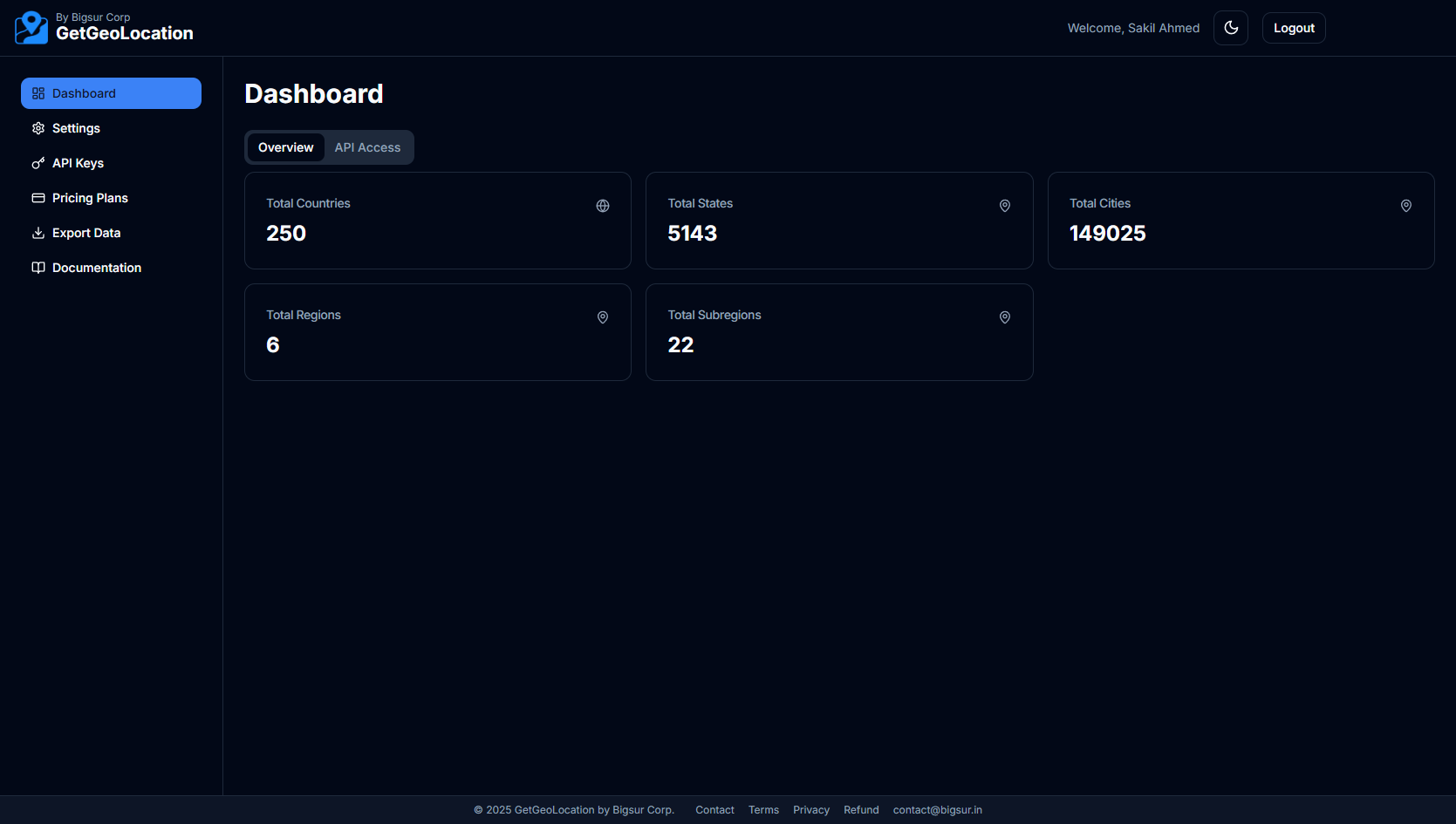Click the Settings gear icon
Image resolution: width=1456 pixels, height=824 pixels.
38,128
